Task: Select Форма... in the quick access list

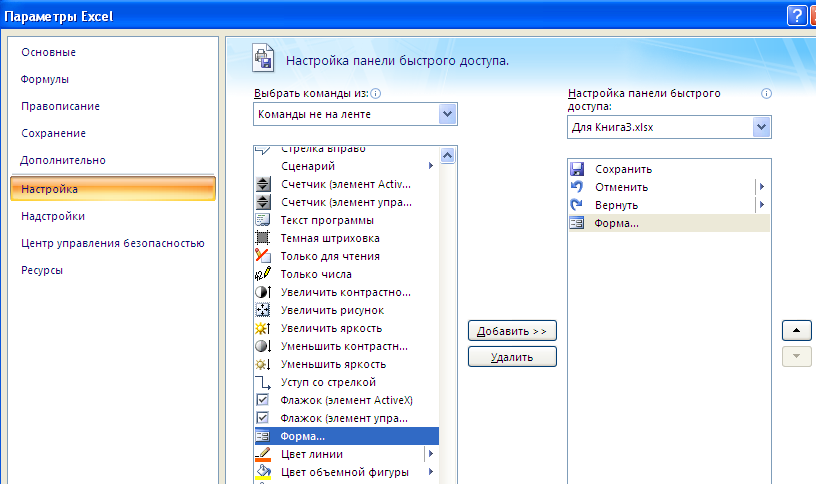Action: click(669, 223)
